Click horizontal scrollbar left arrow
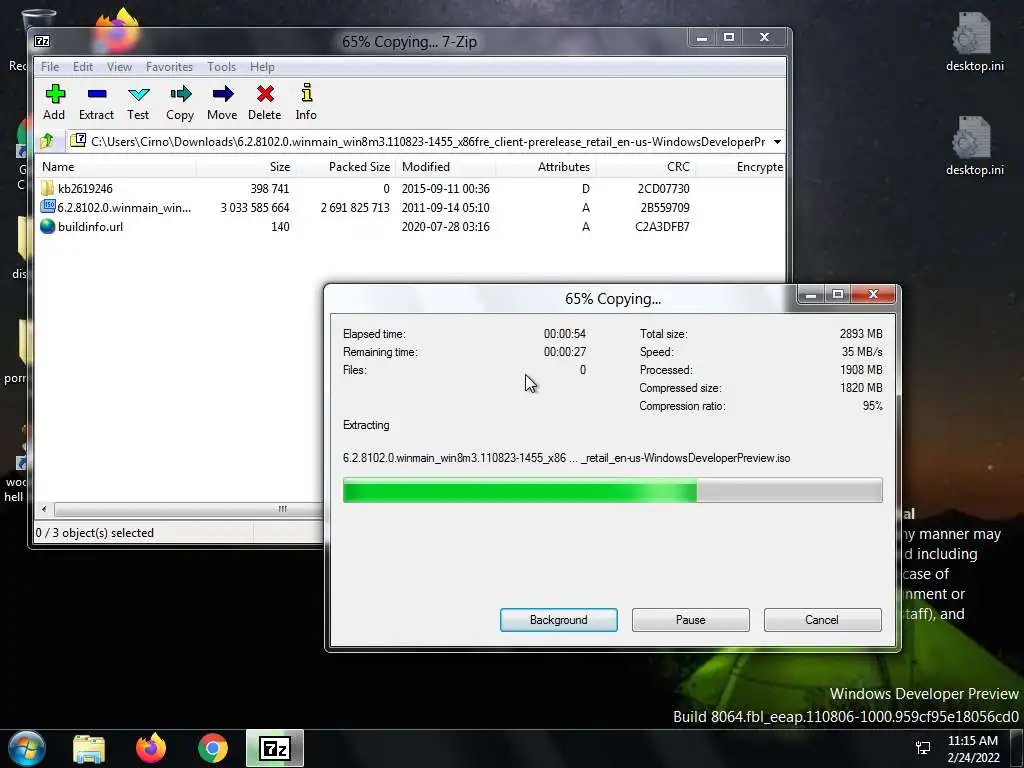This screenshot has width=1024, height=768. [44, 509]
